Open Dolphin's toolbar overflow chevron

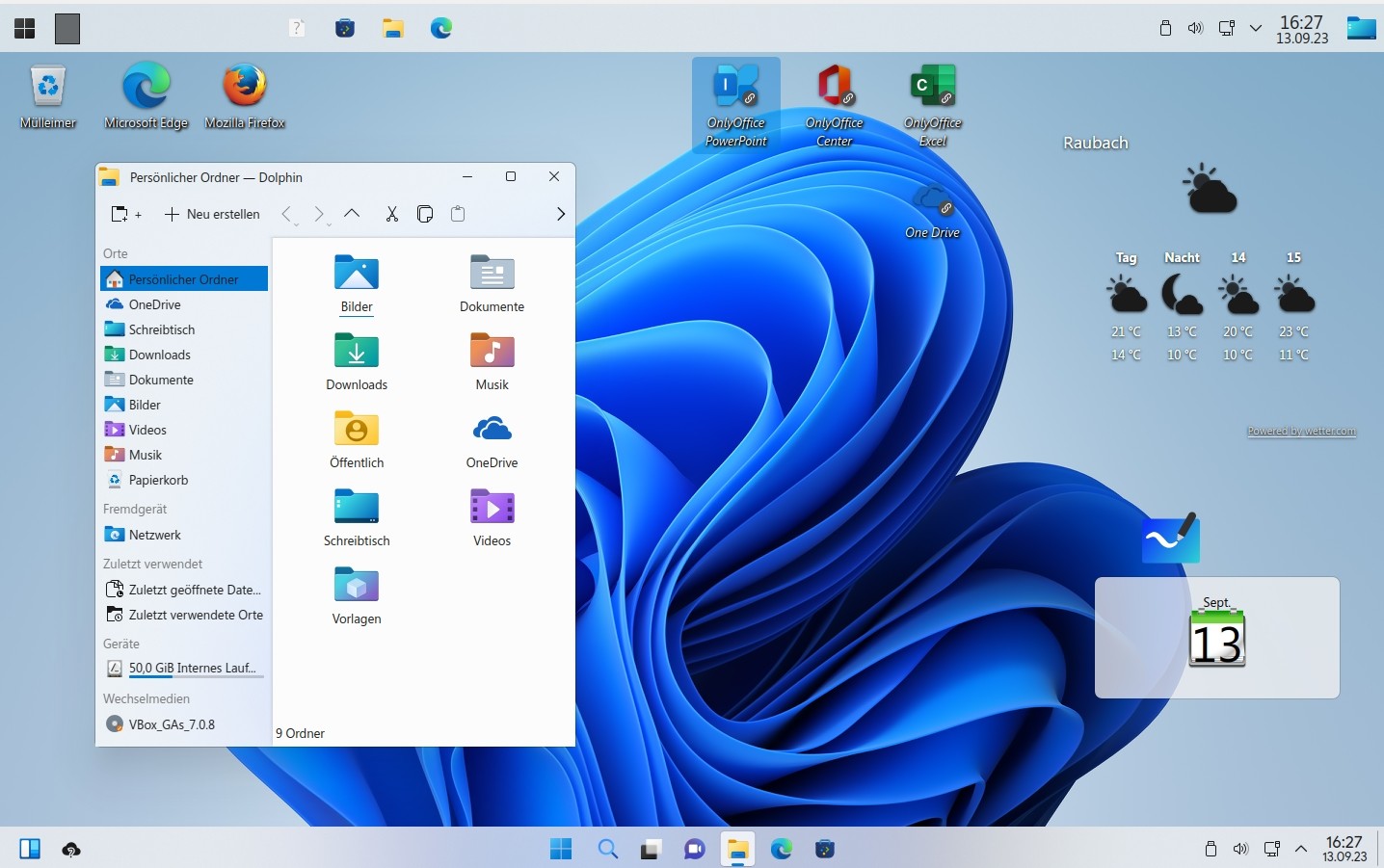click(x=561, y=214)
